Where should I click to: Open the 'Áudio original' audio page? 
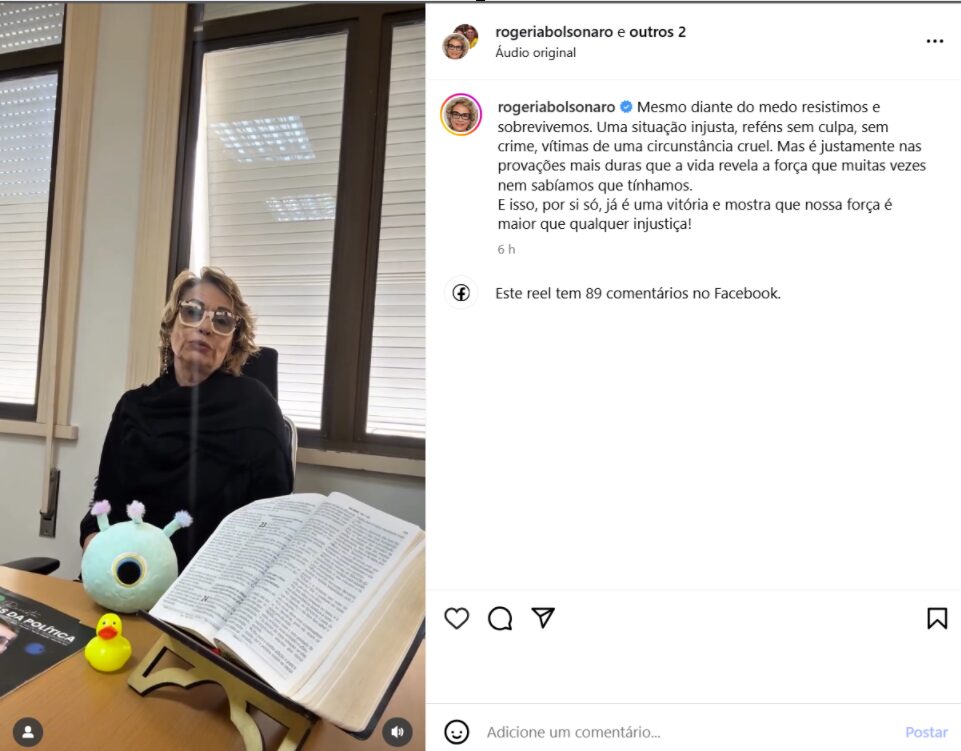[536, 52]
